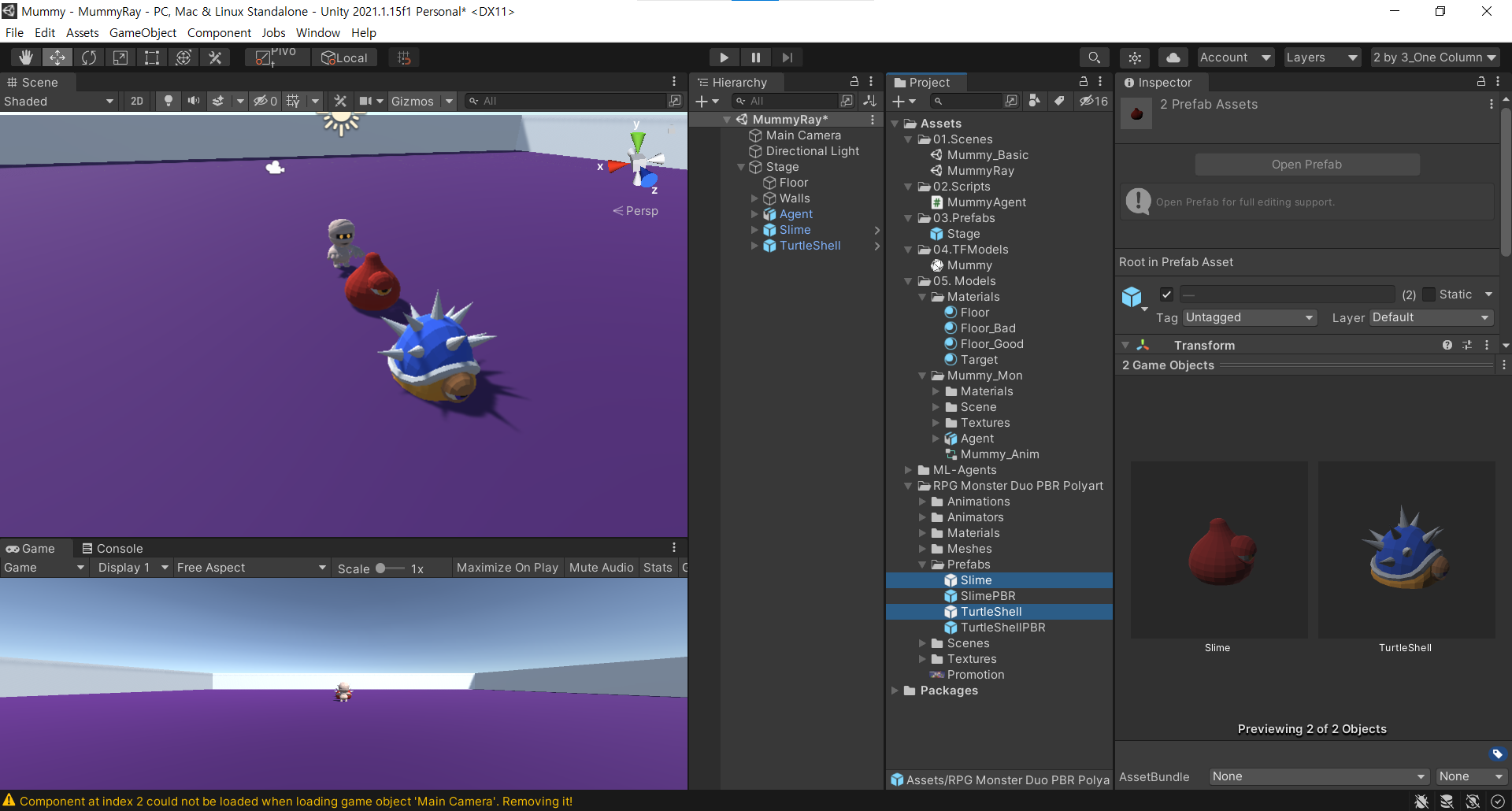1512x811 pixels.
Task: Show Stats overlay in Game view
Action: point(658,568)
